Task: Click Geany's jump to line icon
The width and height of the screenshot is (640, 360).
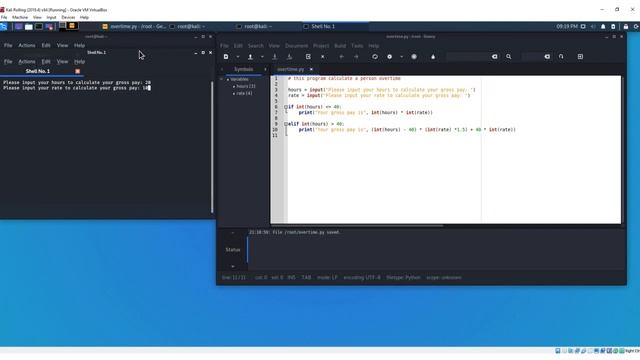Action: tap(561, 57)
